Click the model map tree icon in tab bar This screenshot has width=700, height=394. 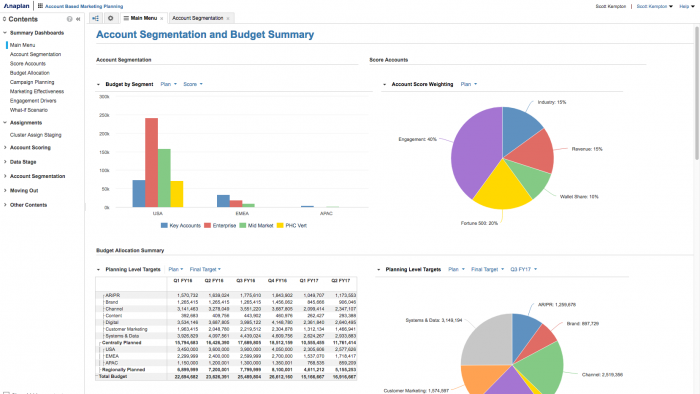point(95,18)
